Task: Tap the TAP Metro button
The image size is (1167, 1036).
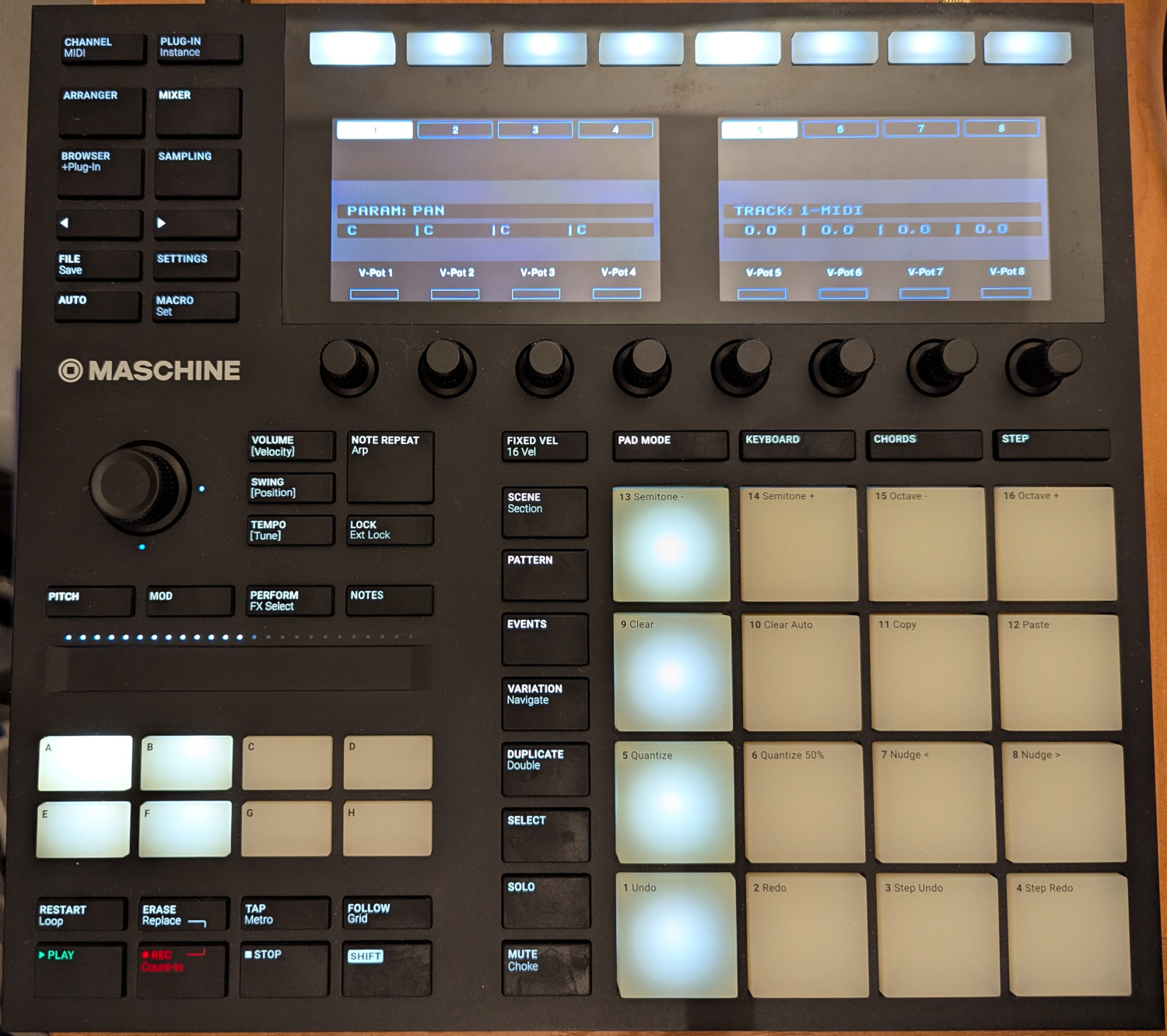Action: [286, 913]
